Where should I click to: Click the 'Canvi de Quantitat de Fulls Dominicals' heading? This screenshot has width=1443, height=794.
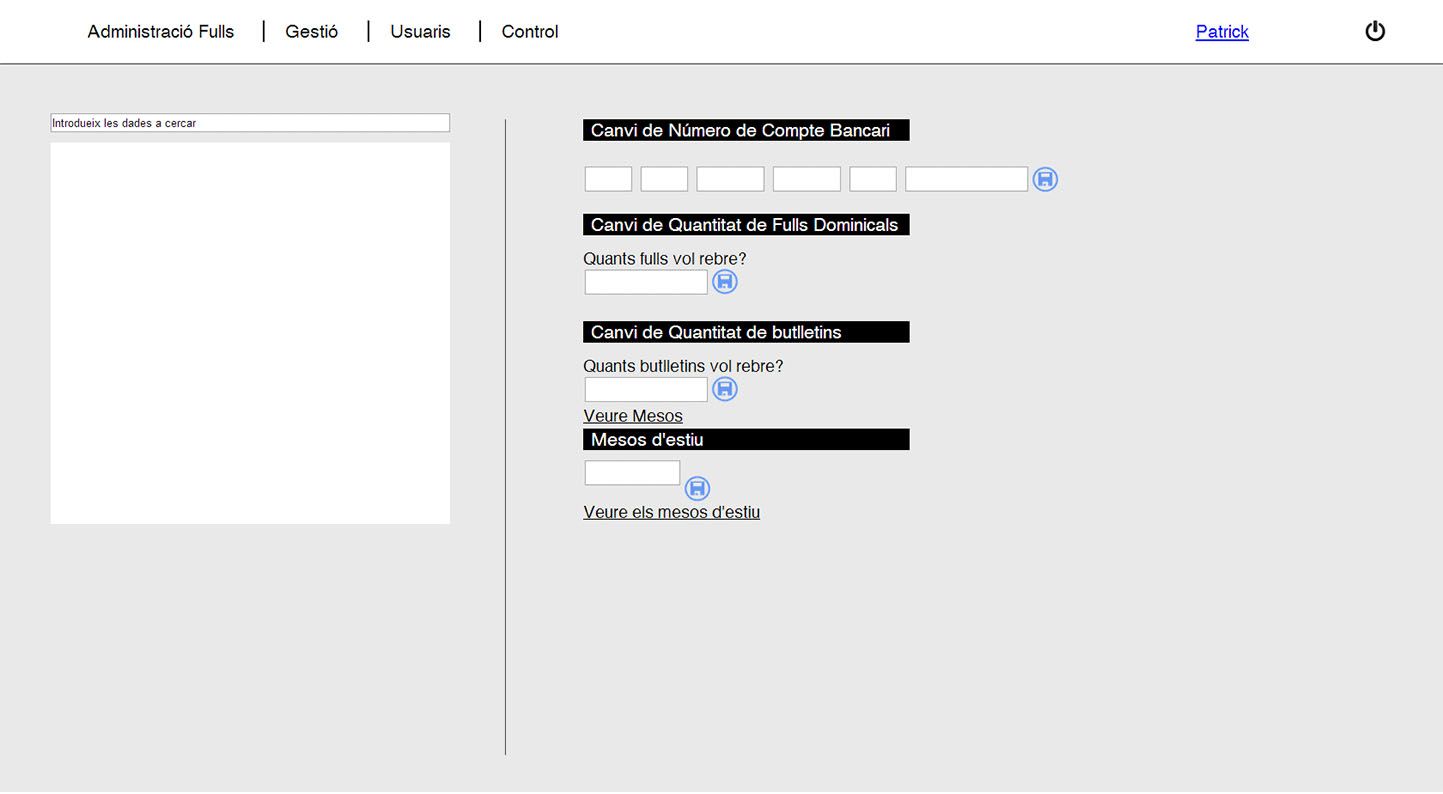point(746,225)
